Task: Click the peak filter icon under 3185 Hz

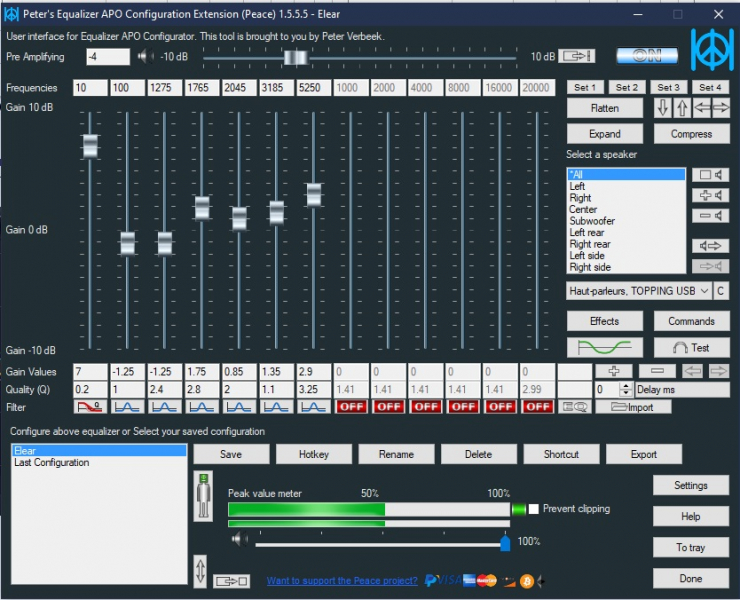Action: tap(276, 407)
